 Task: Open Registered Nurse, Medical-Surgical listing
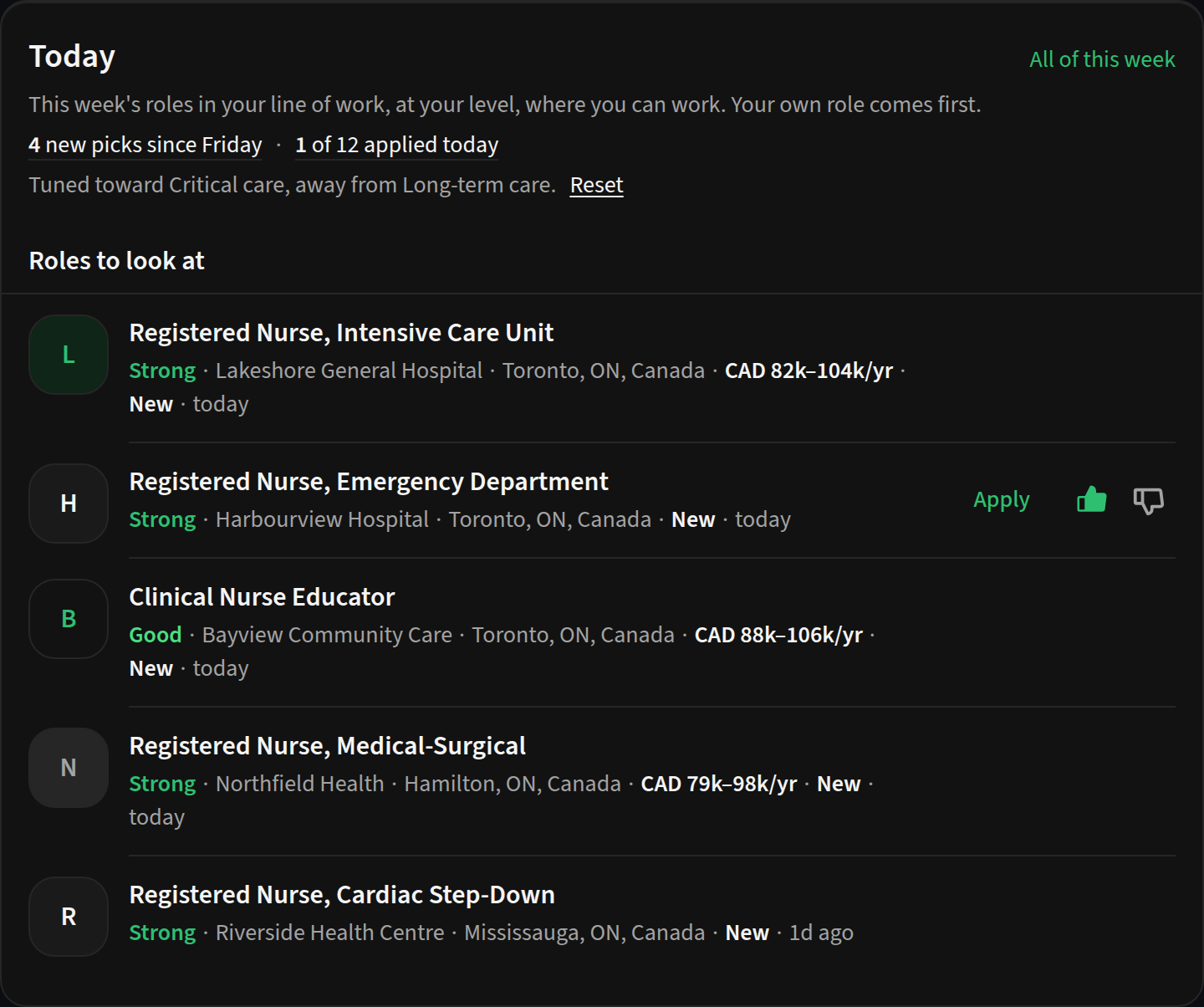click(x=328, y=746)
